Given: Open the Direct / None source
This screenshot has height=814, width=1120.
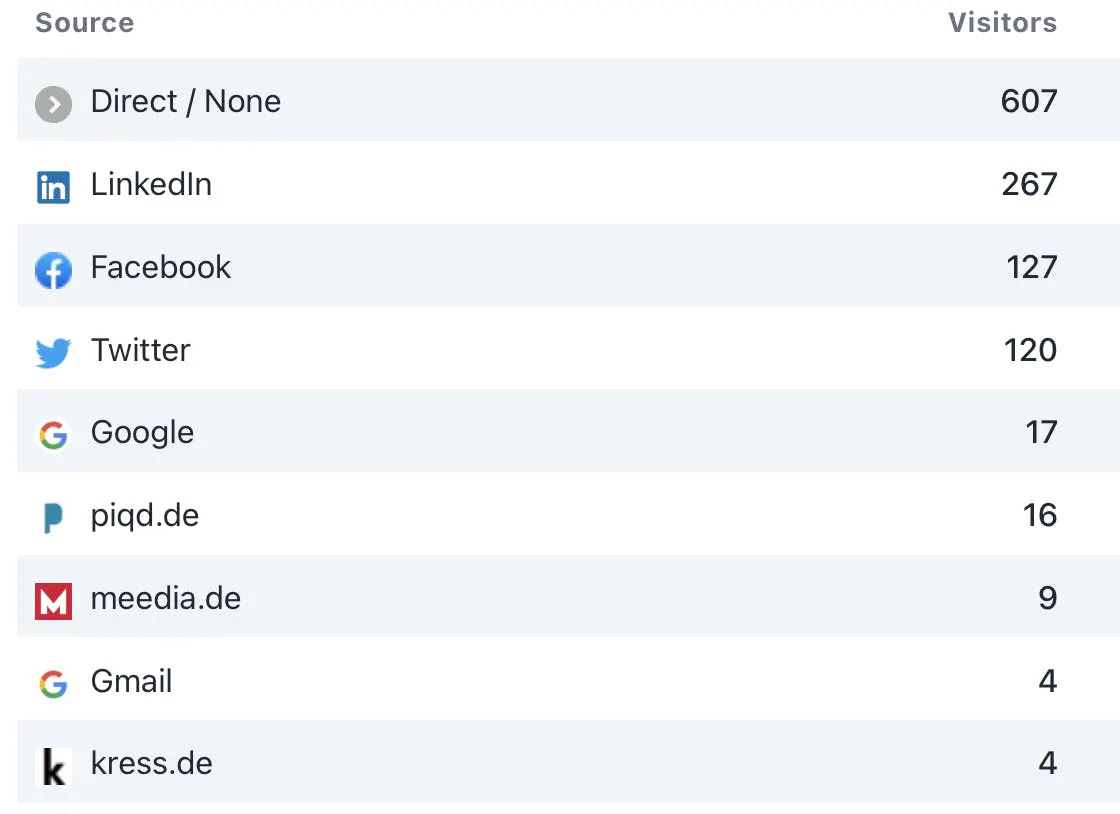Looking at the screenshot, I should pyautogui.click(x=185, y=101).
